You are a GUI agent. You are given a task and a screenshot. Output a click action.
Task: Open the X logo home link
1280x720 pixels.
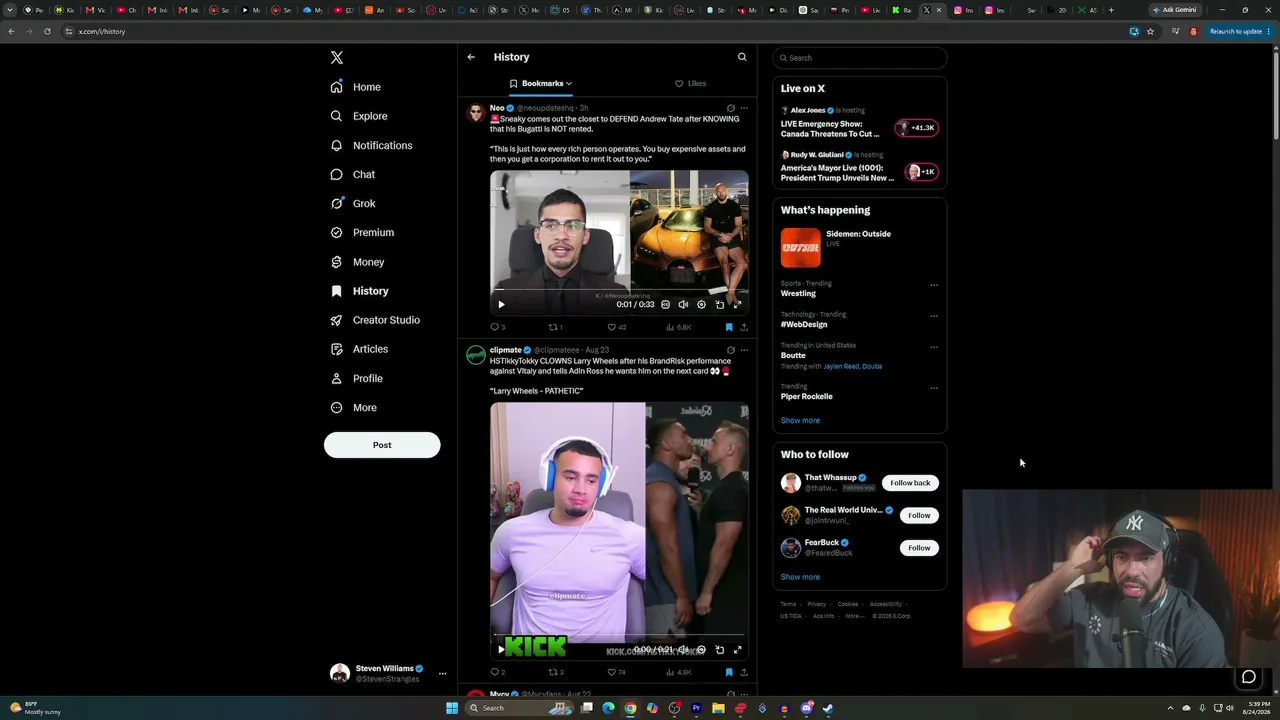coord(337,58)
